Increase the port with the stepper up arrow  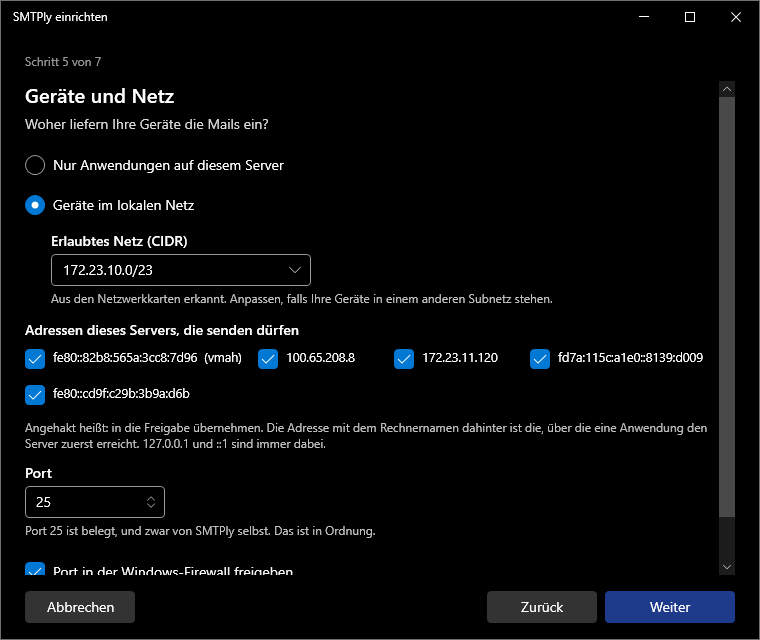(x=151, y=498)
